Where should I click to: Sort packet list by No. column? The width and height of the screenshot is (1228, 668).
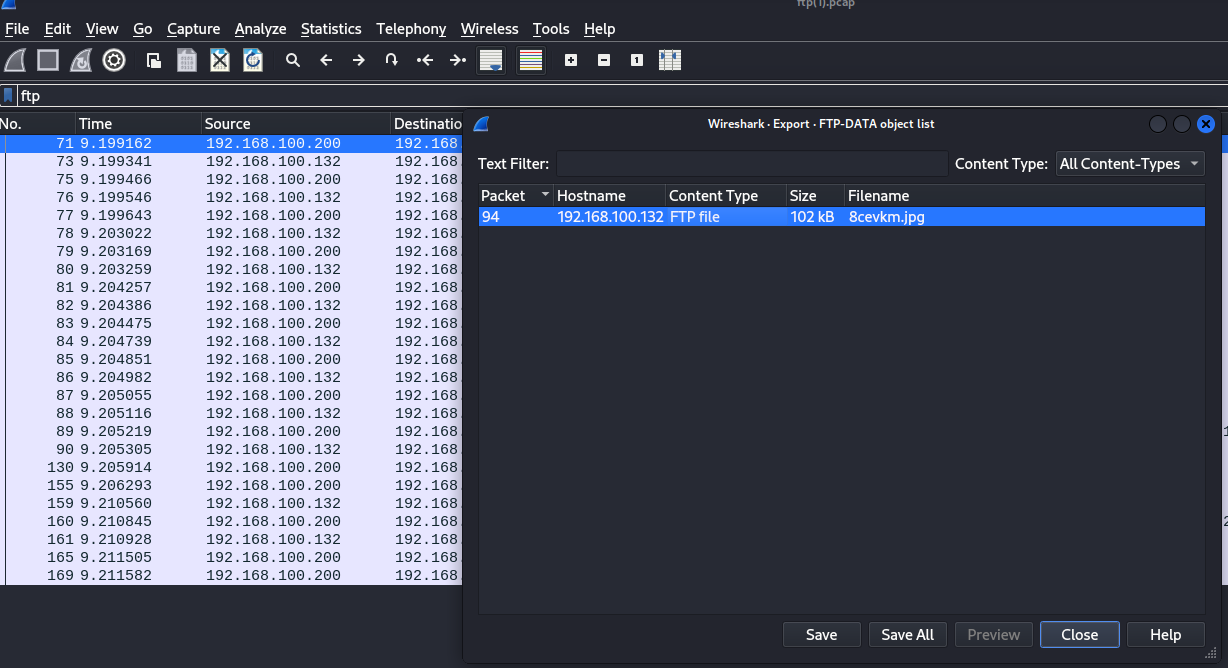38,124
